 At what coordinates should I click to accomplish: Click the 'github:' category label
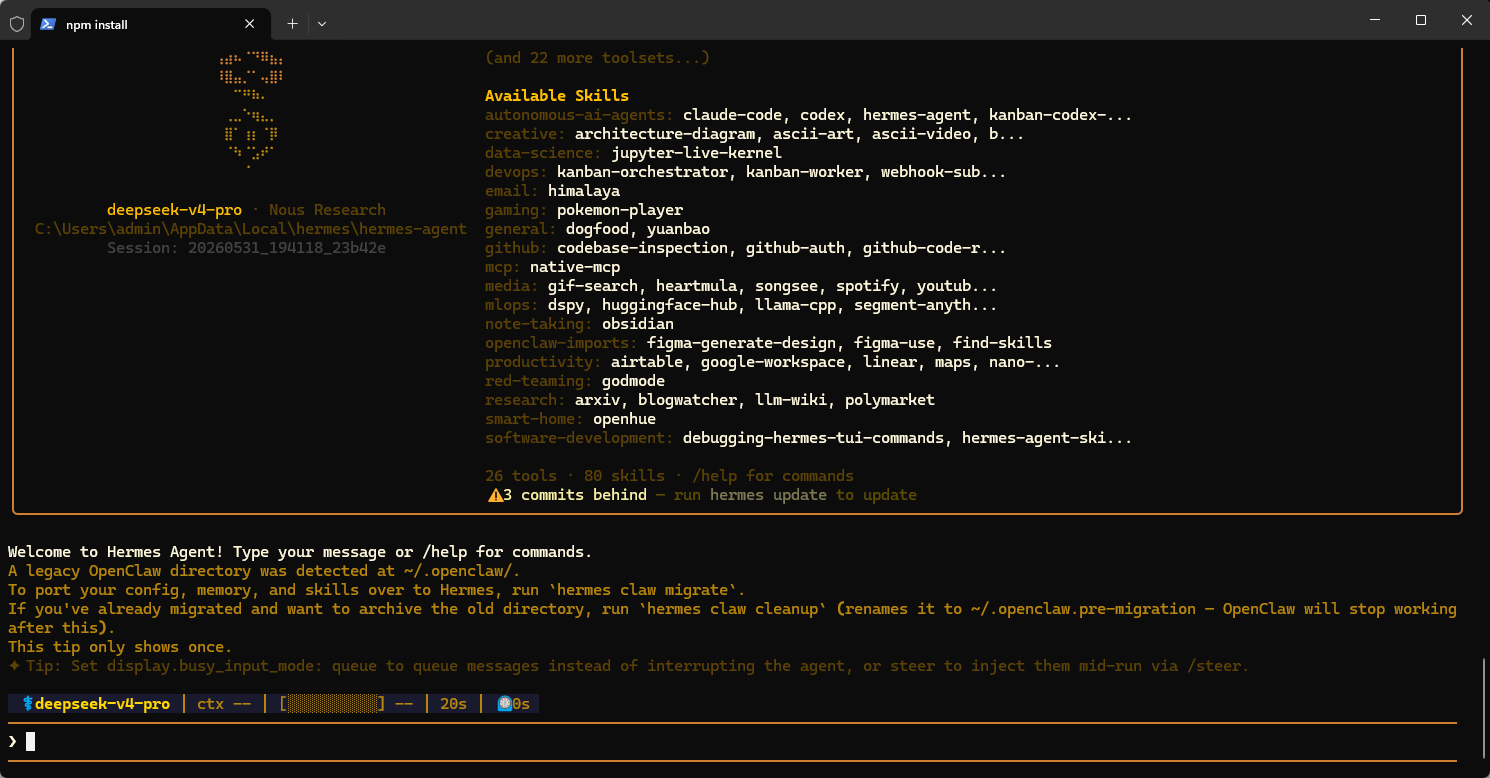point(516,248)
